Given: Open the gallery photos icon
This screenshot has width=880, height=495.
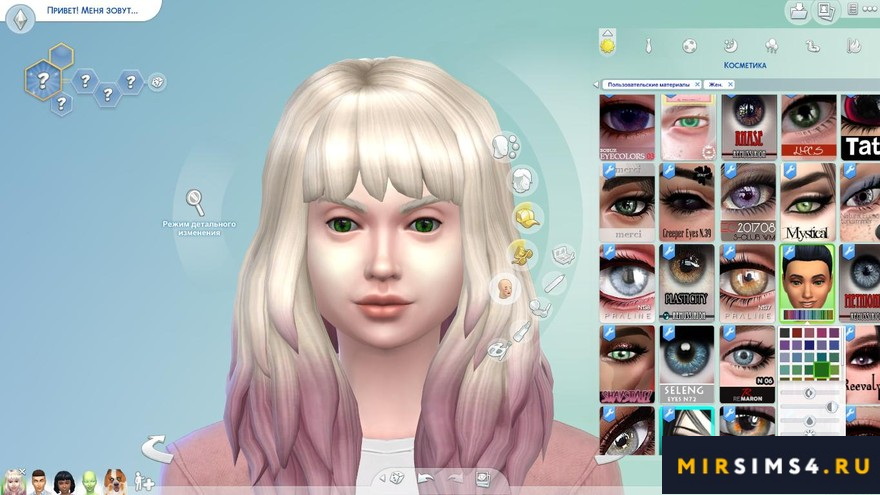Looking at the screenshot, I should (x=825, y=11).
